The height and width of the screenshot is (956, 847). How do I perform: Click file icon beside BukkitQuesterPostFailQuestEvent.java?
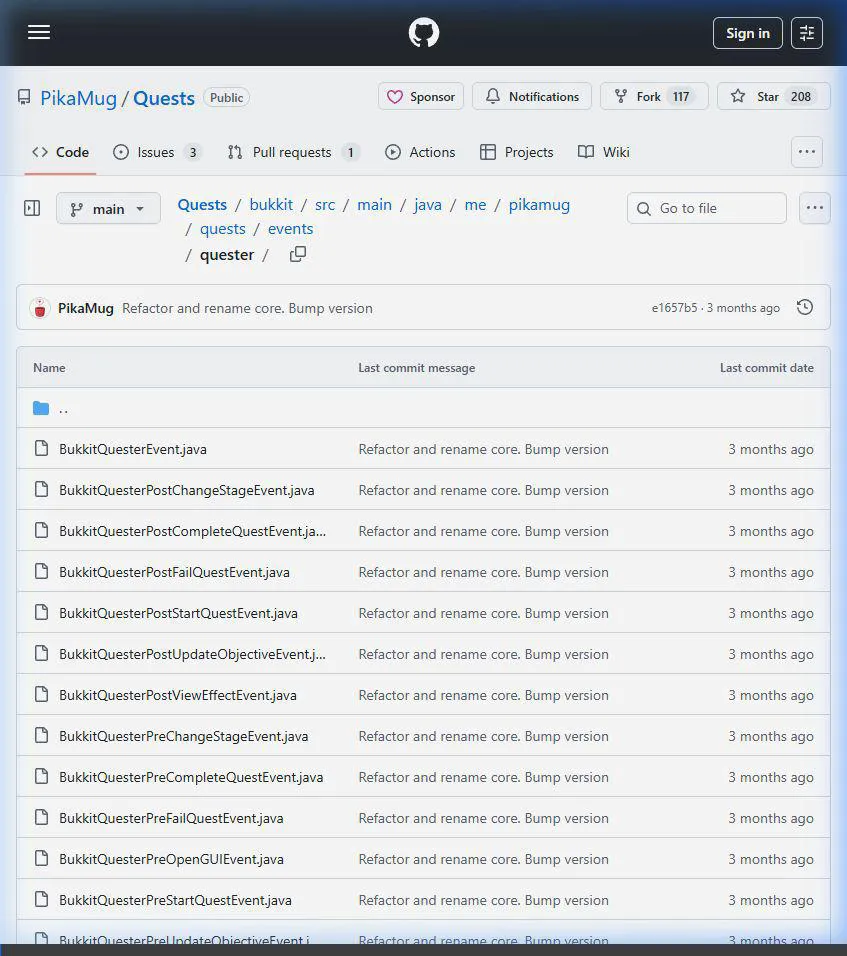(x=41, y=571)
